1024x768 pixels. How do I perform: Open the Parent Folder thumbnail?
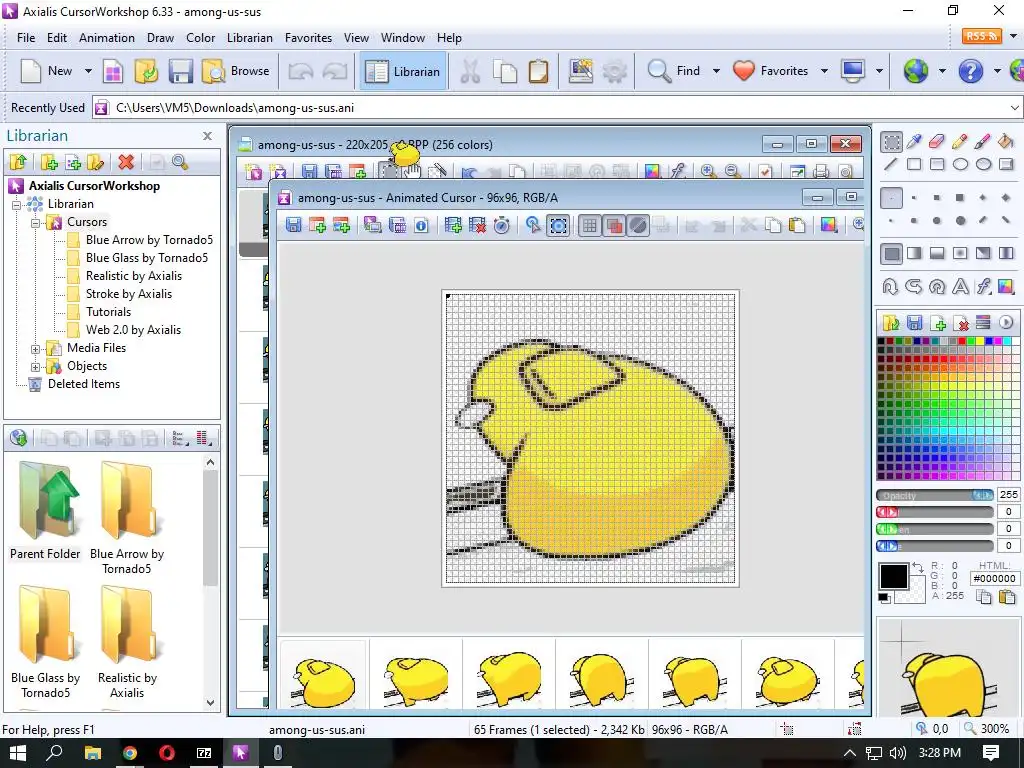click(x=45, y=511)
